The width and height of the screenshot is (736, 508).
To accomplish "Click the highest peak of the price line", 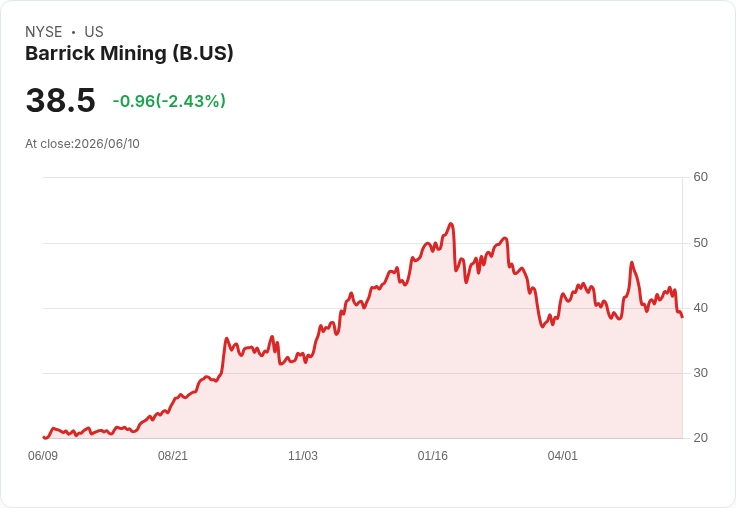I will [x=451, y=224].
